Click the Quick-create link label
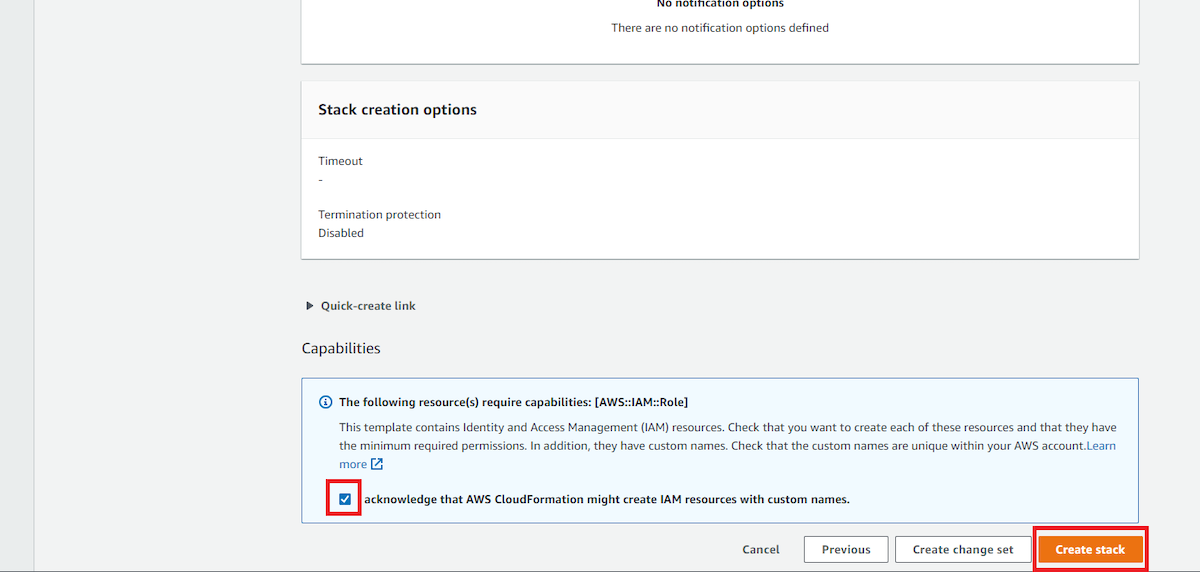Screen dimensions: 1200x572 [368, 306]
